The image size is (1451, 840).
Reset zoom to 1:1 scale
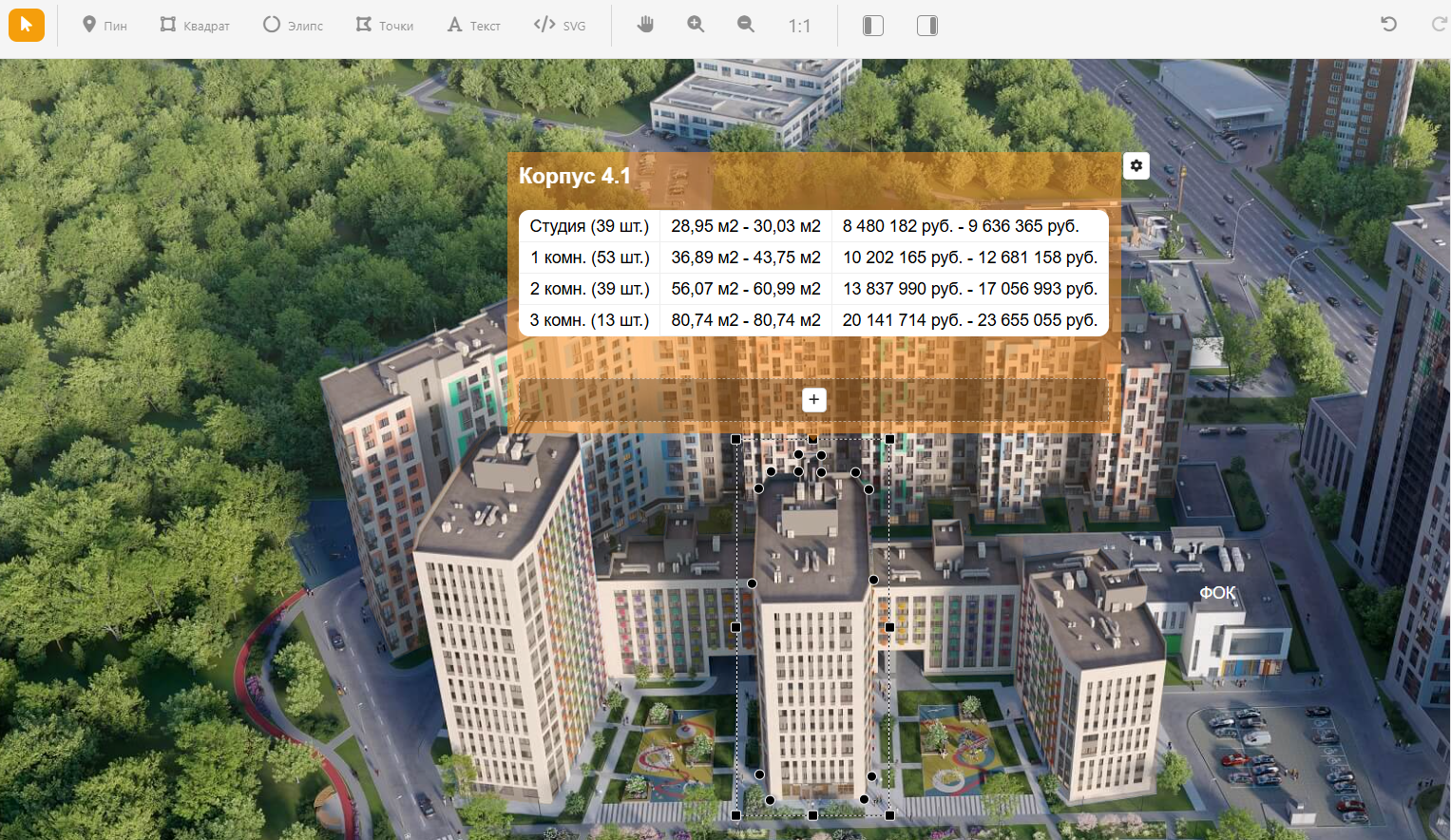coord(799,26)
